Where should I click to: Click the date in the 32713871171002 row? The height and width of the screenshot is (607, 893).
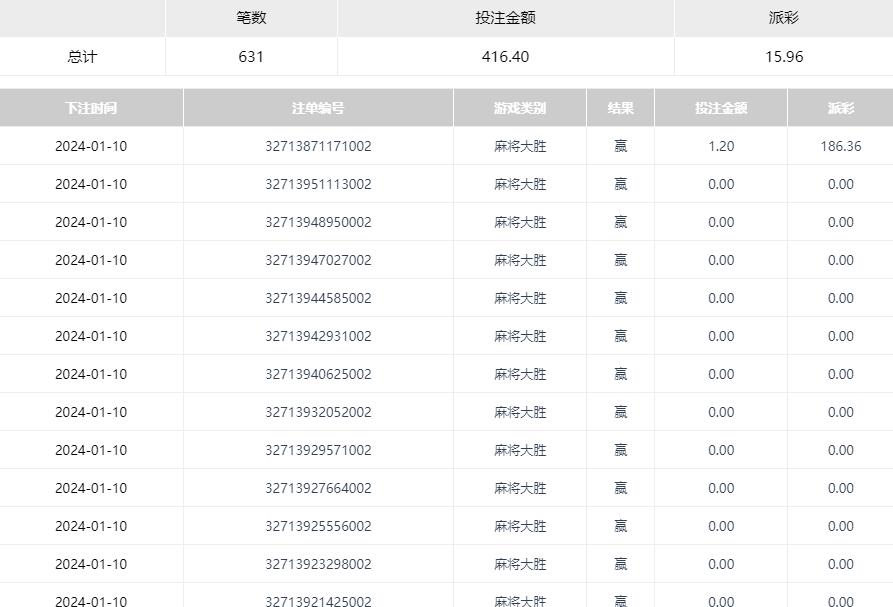coord(91,146)
